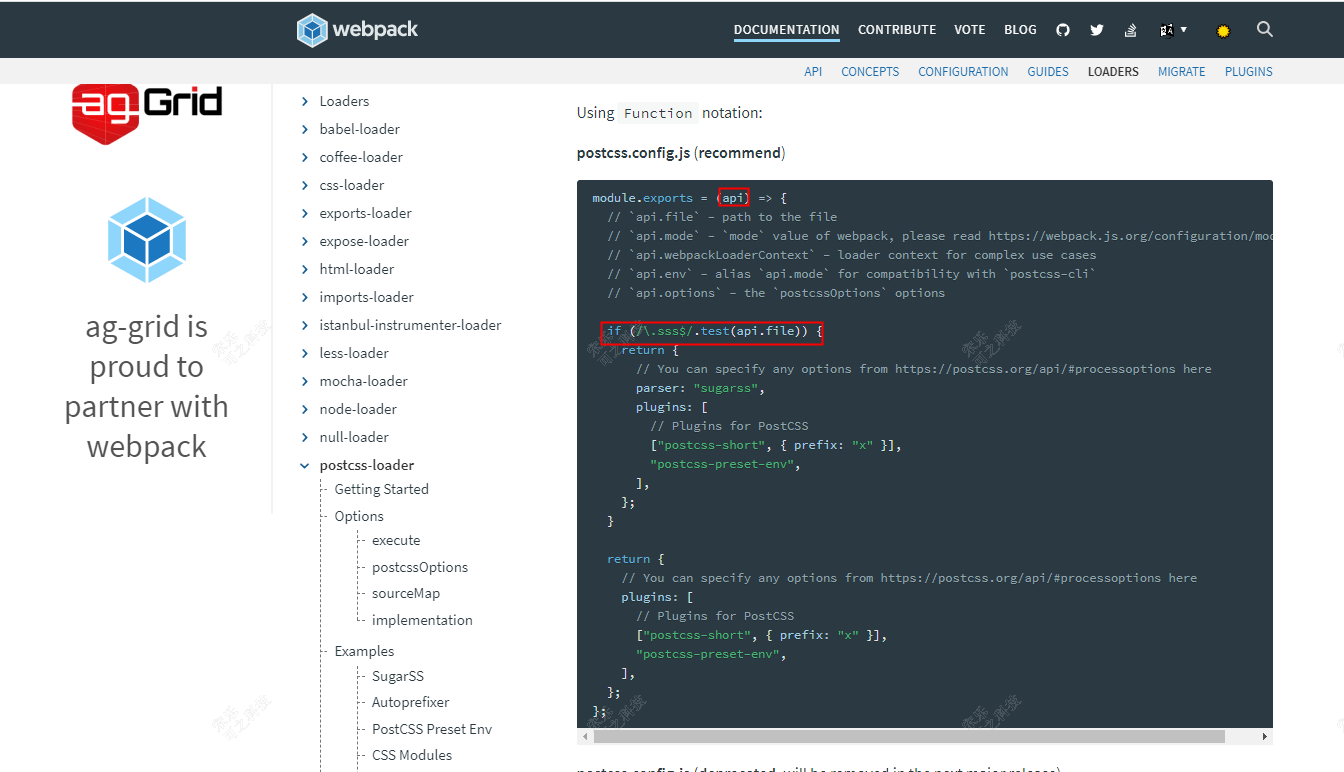Open webpack's Twitter profile icon
Image resolution: width=1344 pixels, height=772 pixels.
tap(1096, 29)
